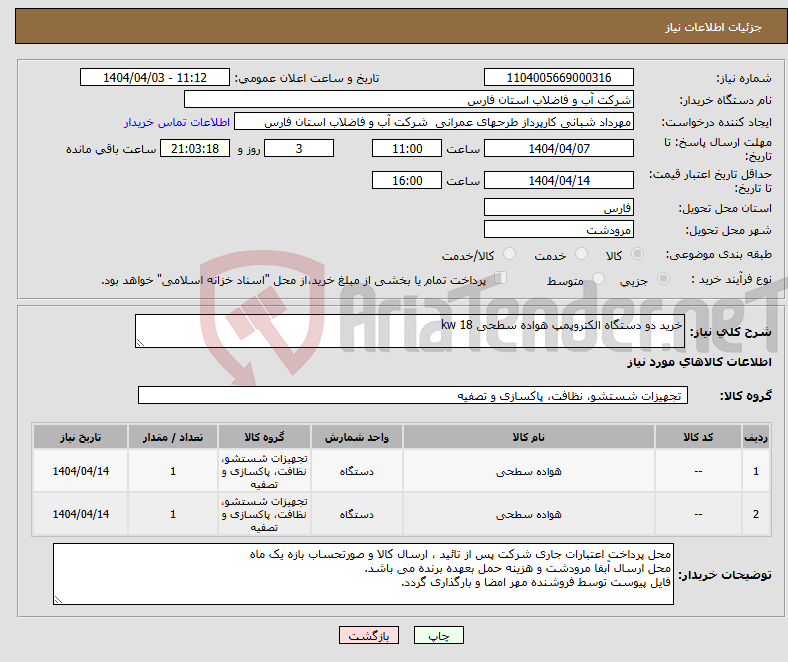The image size is (788, 662).
Task: Click هواده سطحی in row 2
Action: pyautogui.click(x=529, y=514)
